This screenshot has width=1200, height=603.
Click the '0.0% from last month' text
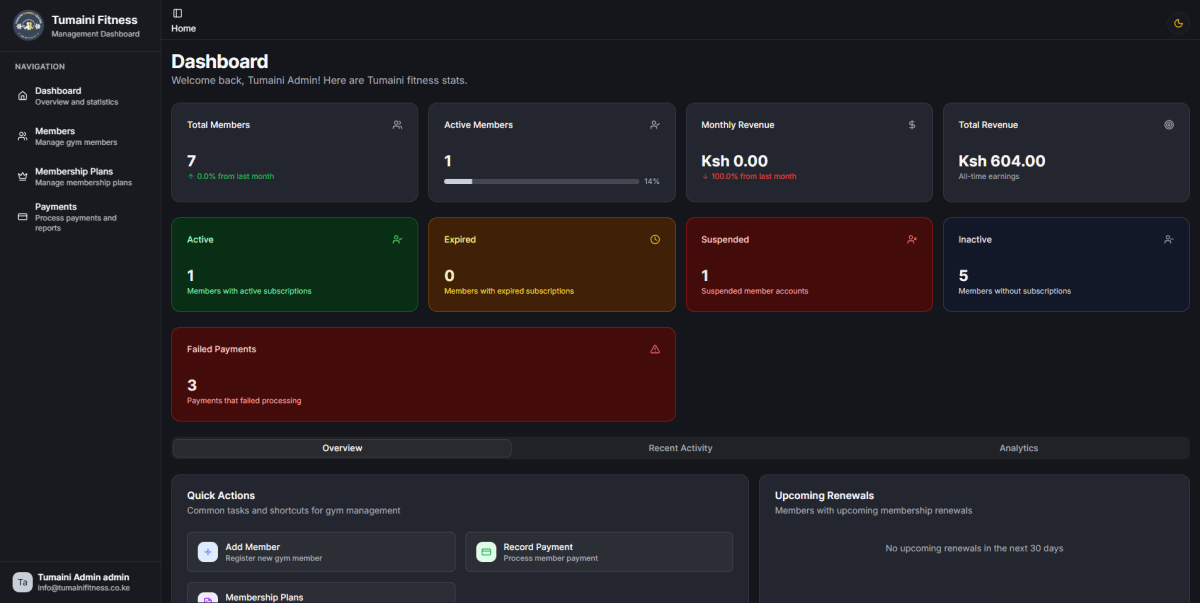point(235,176)
